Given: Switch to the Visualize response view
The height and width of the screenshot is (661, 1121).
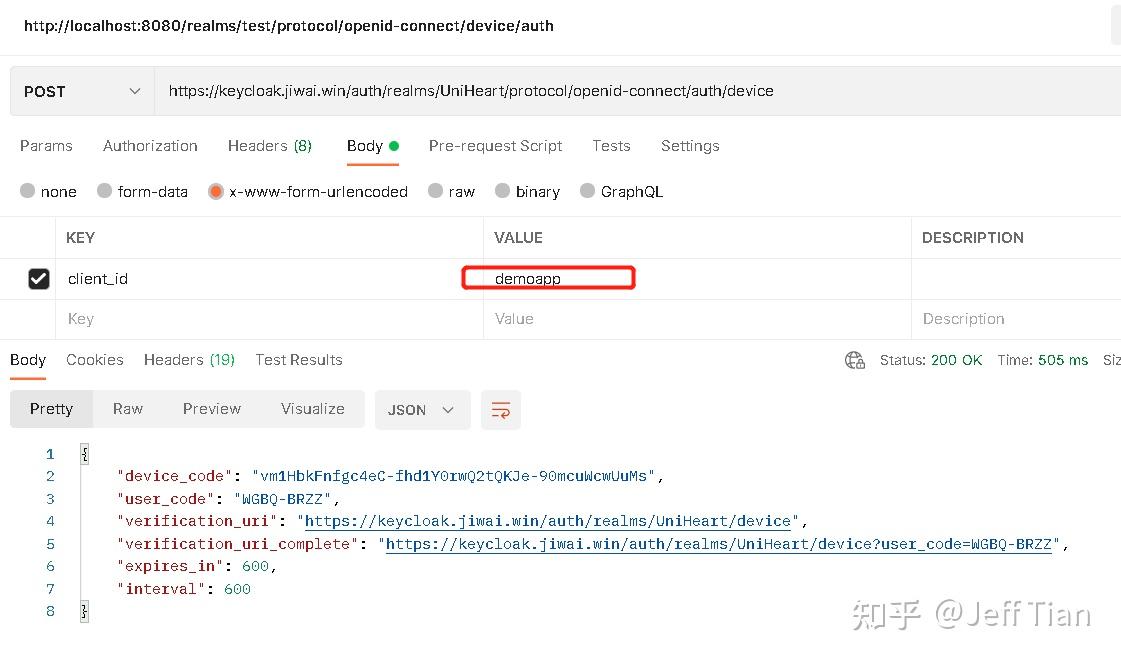Looking at the screenshot, I should (x=312, y=409).
